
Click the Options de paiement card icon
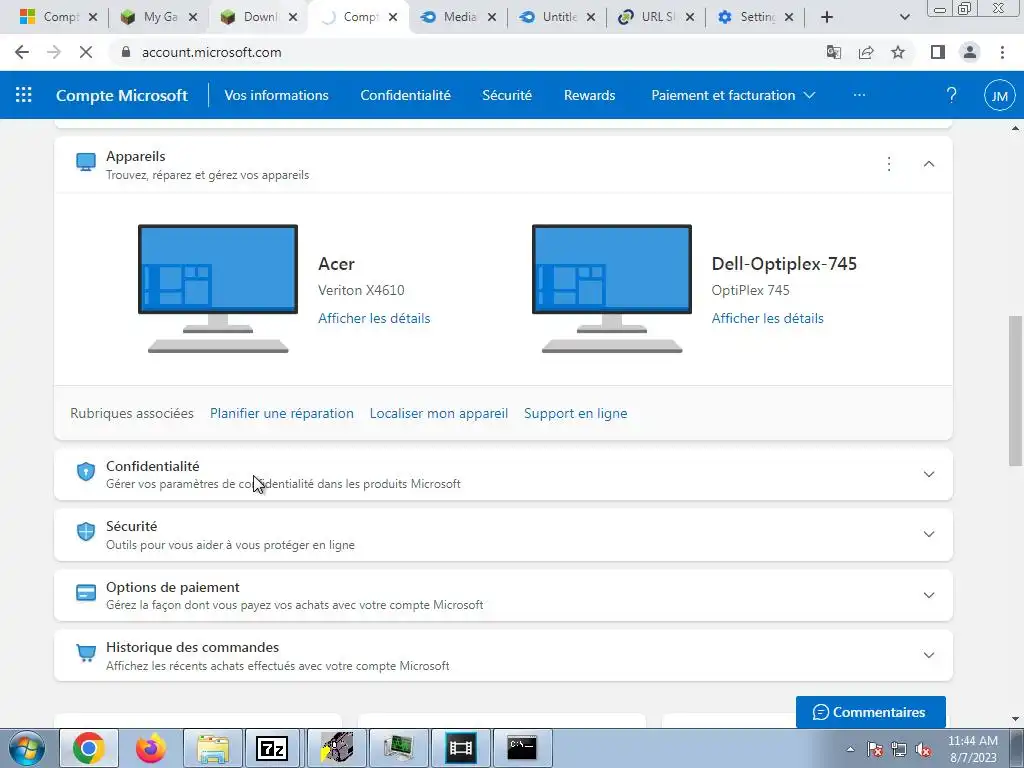(86, 593)
